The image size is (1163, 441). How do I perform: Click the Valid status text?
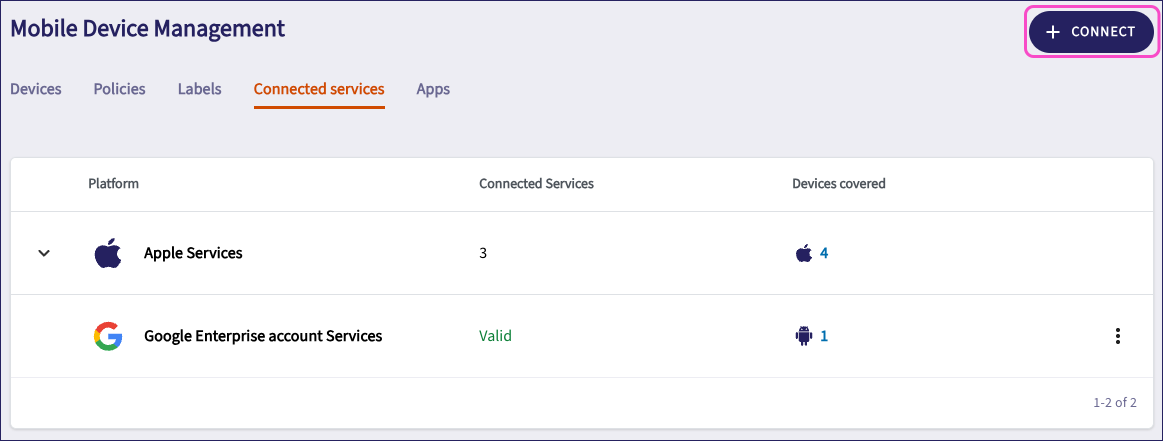click(495, 336)
